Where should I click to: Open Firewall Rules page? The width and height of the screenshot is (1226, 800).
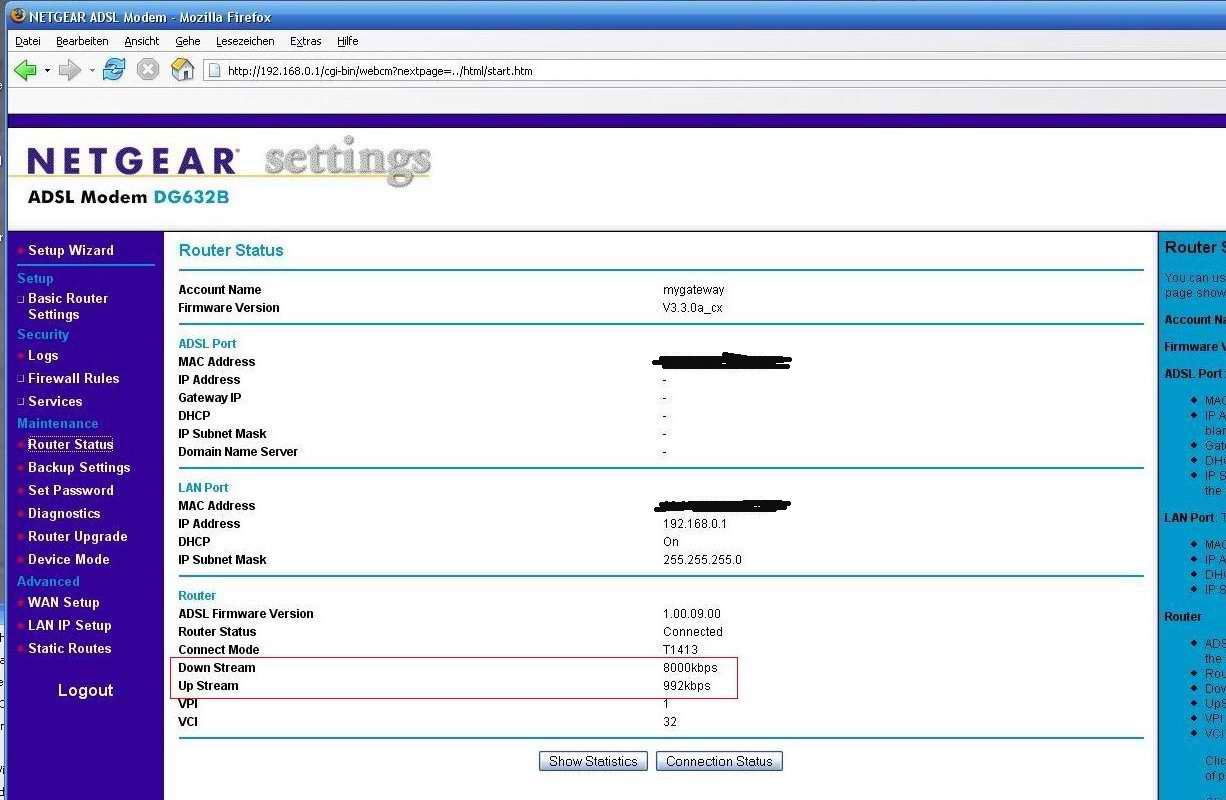(x=74, y=378)
